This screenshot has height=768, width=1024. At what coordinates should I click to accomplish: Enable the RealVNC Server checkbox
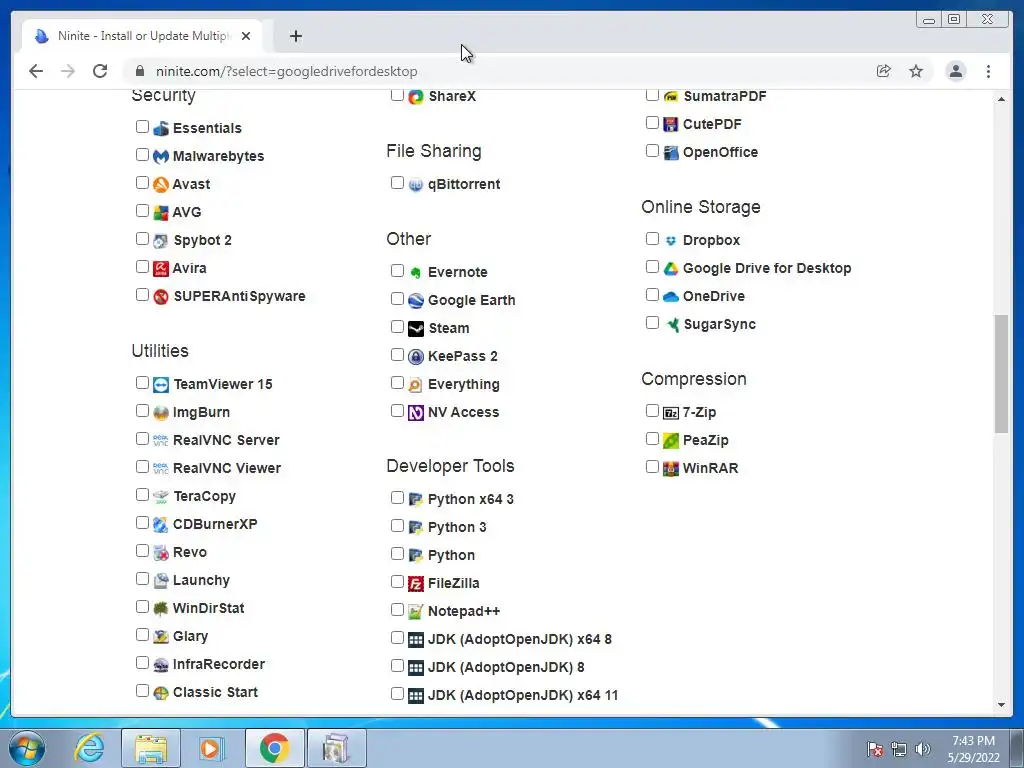point(142,439)
